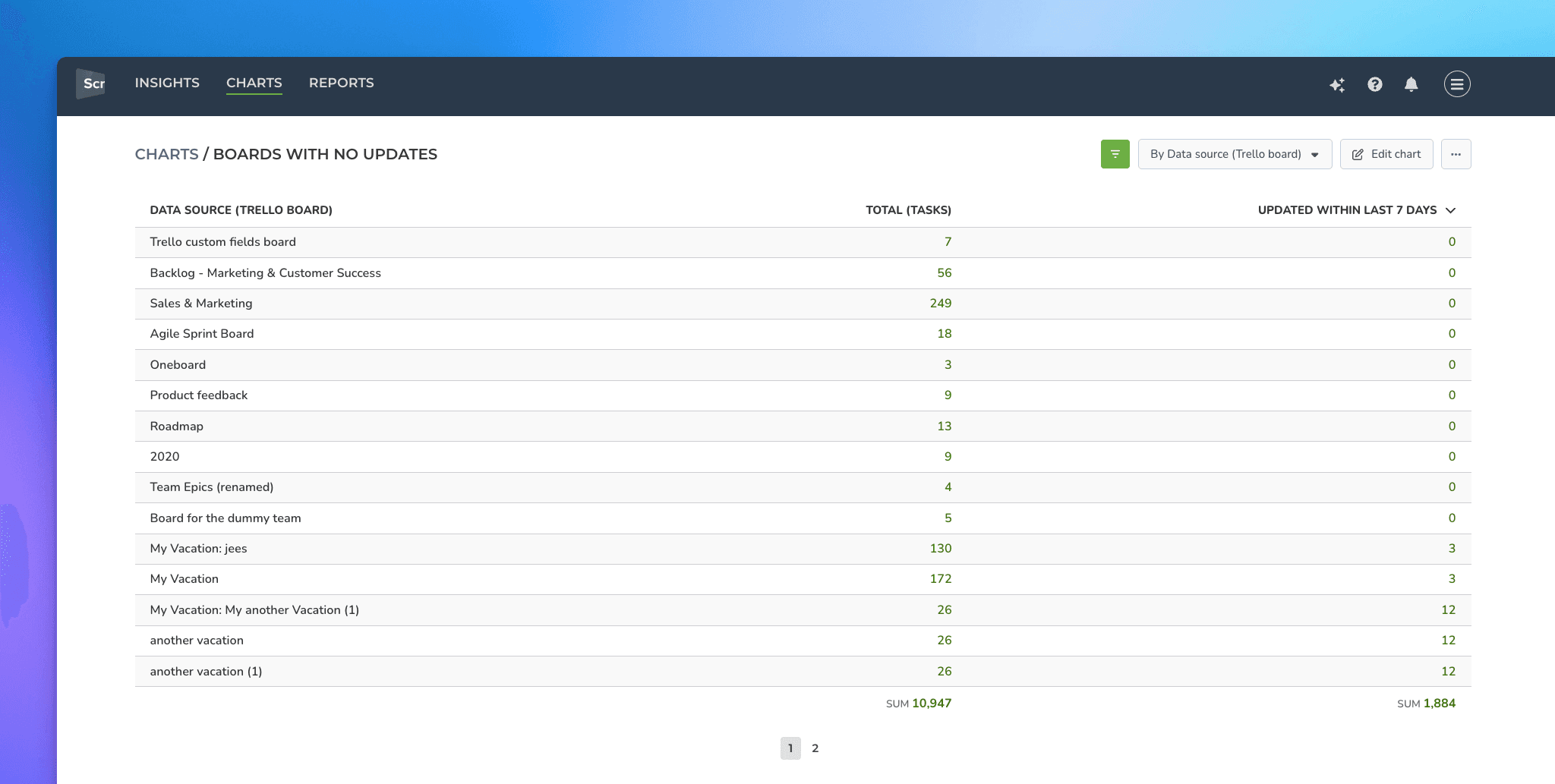Click total 13 for Roadmap
The image size is (1555, 784).
[944, 427]
